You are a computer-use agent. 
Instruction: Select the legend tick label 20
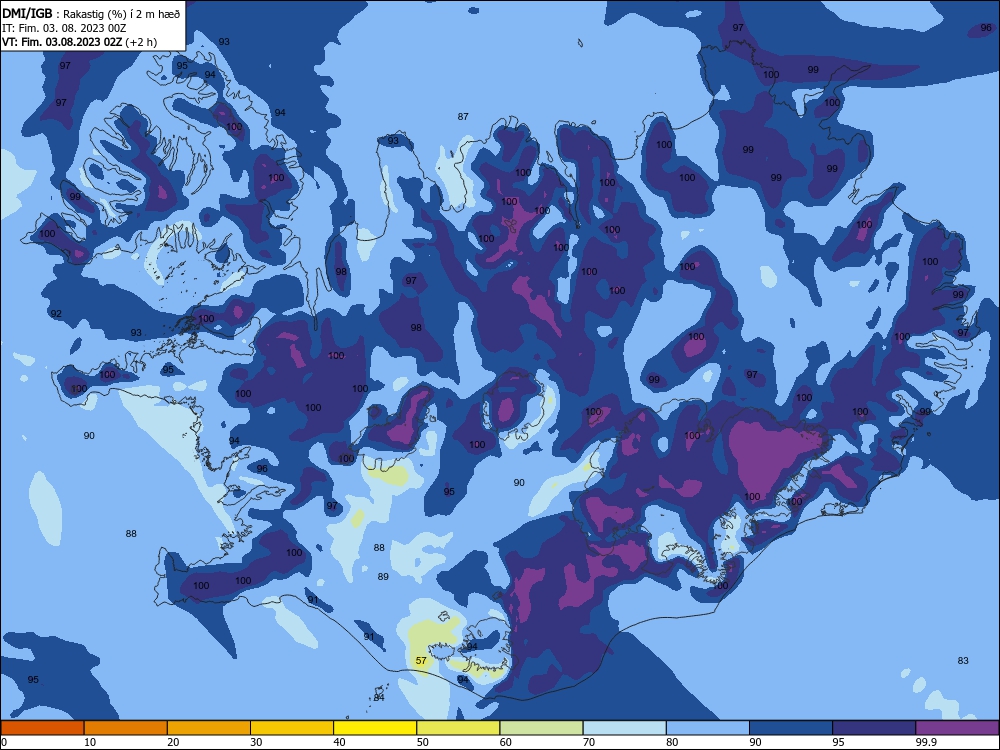pos(173,742)
